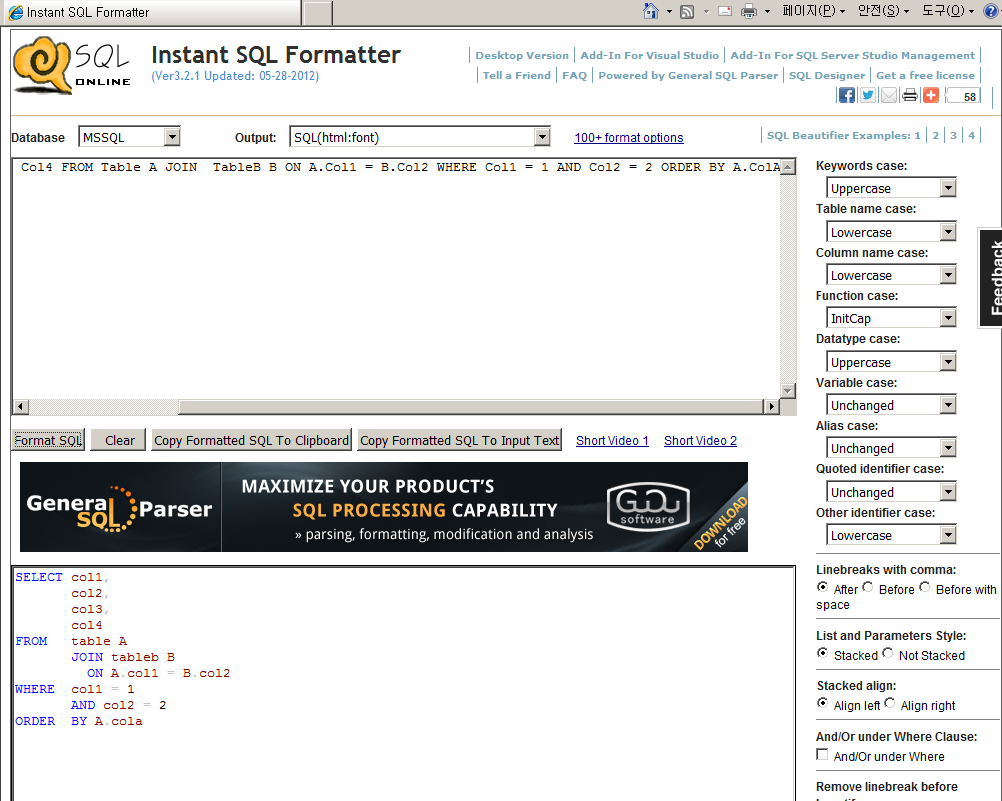Image resolution: width=1002 pixels, height=801 pixels.
Task: Open a new blank browser tab
Action: point(318,13)
